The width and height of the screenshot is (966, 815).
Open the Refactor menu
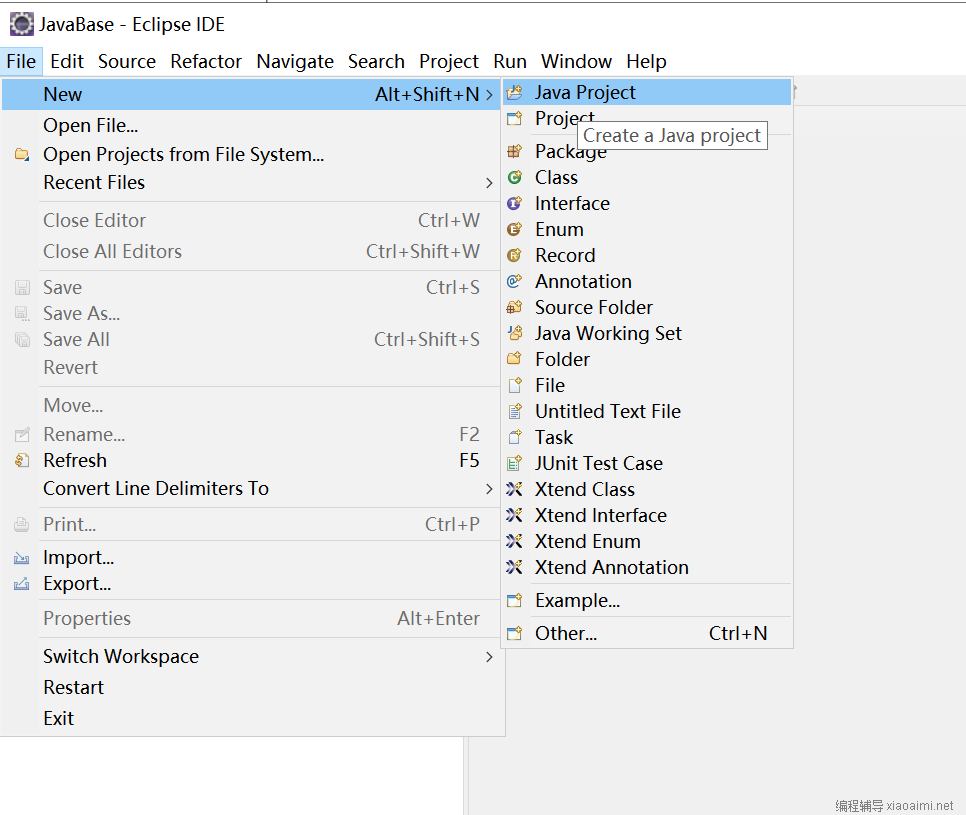click(206, 61)
